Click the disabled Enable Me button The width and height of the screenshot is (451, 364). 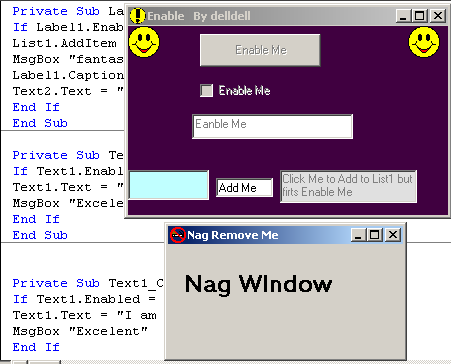coord(260,50)
